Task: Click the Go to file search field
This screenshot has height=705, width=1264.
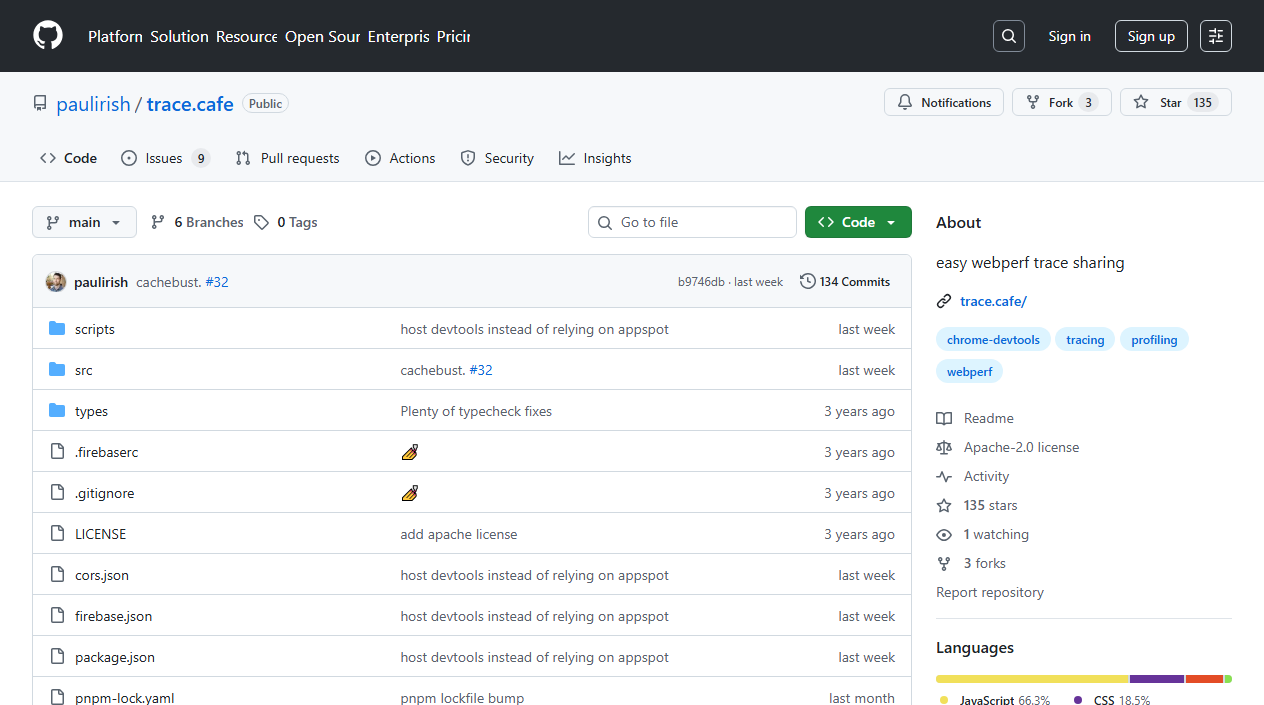Action: [692, 222]
